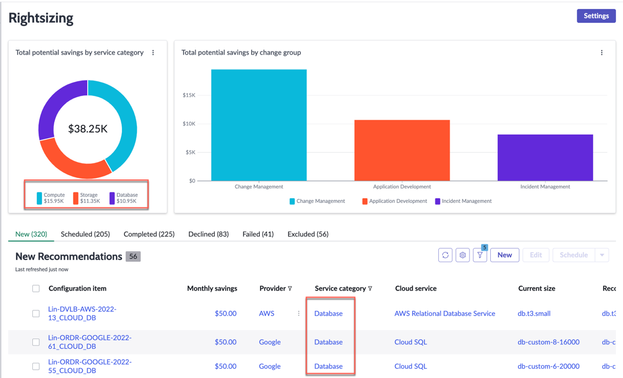Click the Incident Management legend swatch
This screenshot has width=623, height=378.
click(437, 202)
